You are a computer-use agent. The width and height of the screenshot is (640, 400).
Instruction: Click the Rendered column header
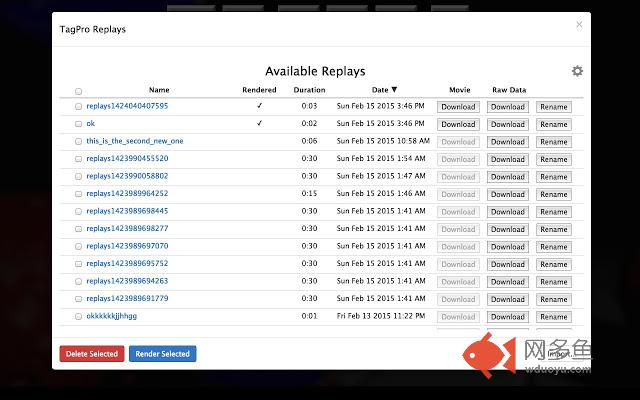259,90
